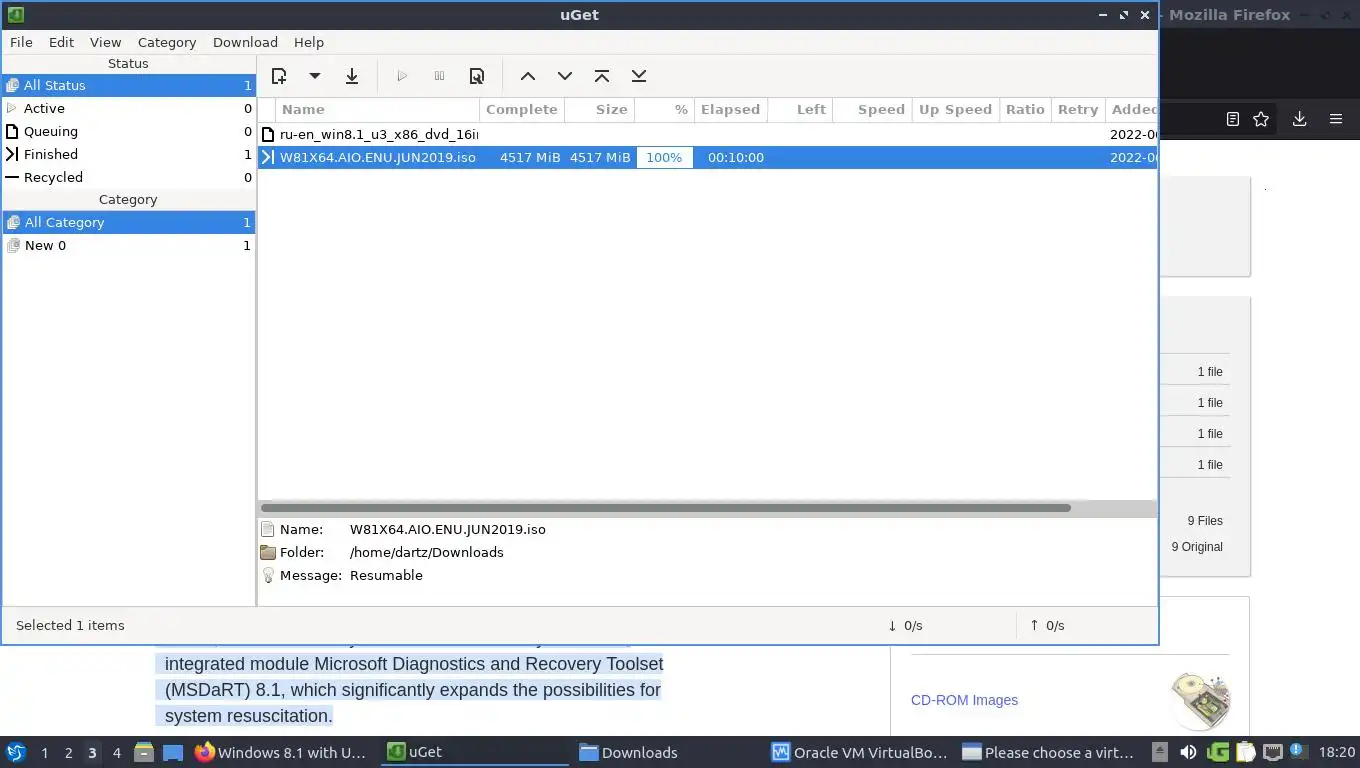
Task: Click the Speed column header
Action: click(x=872, y=109)
